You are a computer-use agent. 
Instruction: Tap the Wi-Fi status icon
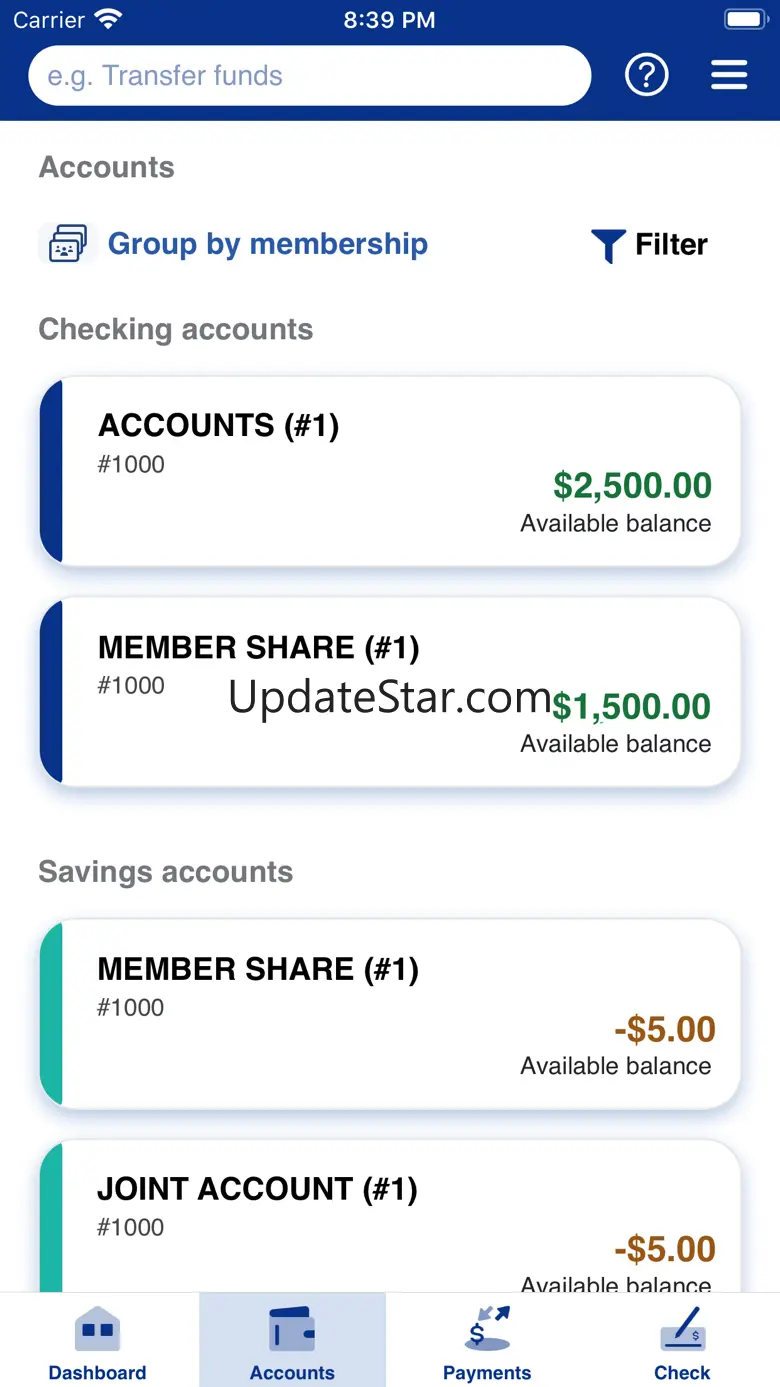[107, 20]
